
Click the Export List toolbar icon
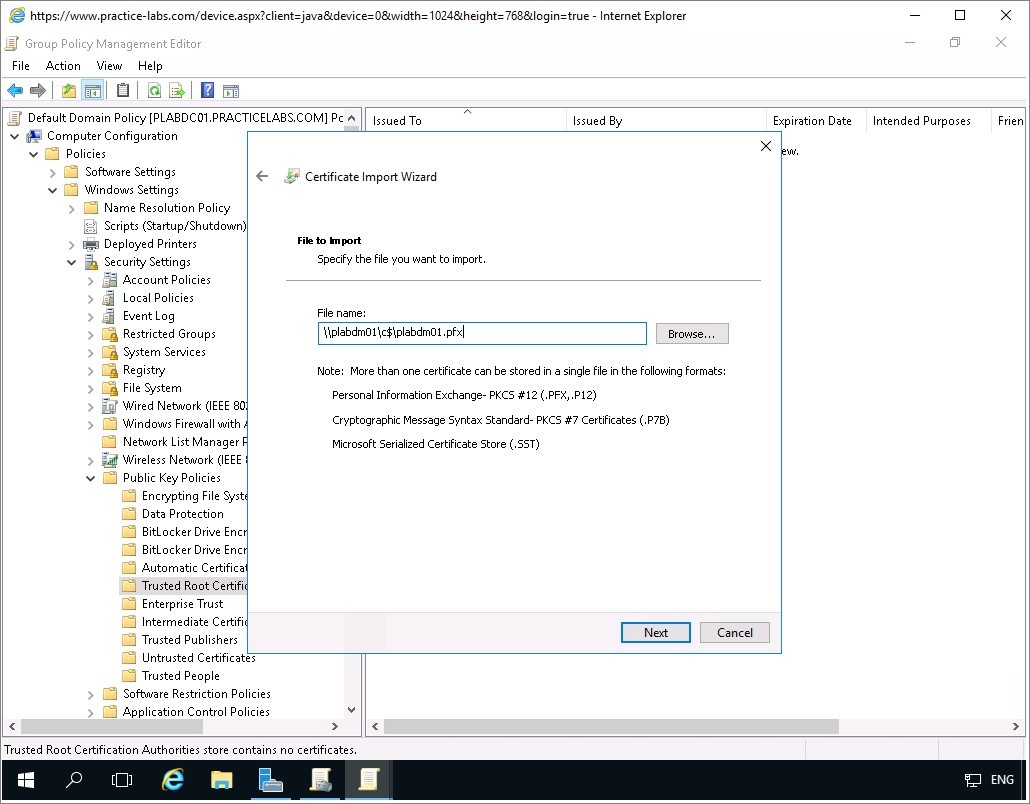(177, 91)
